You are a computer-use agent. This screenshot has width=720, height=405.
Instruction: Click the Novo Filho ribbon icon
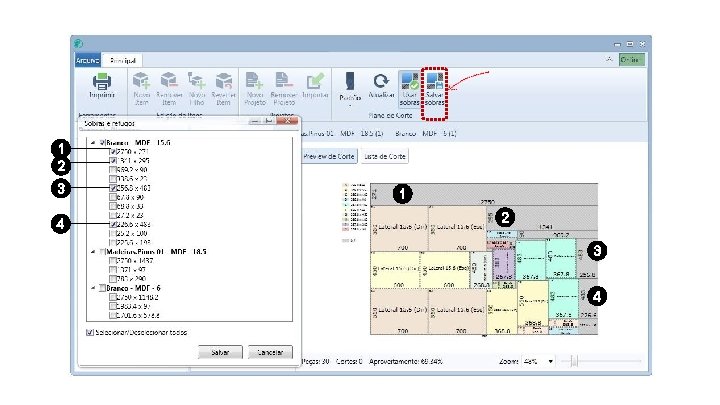coord(197,81)
